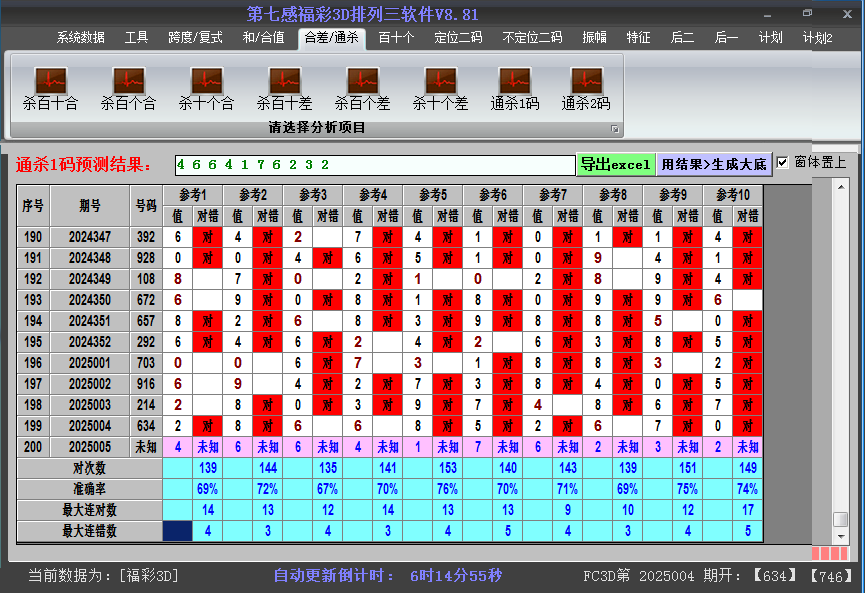This screenshot has width=865, height=593.
Task: Switch to the 后二 tab
Action: [682, 38]
